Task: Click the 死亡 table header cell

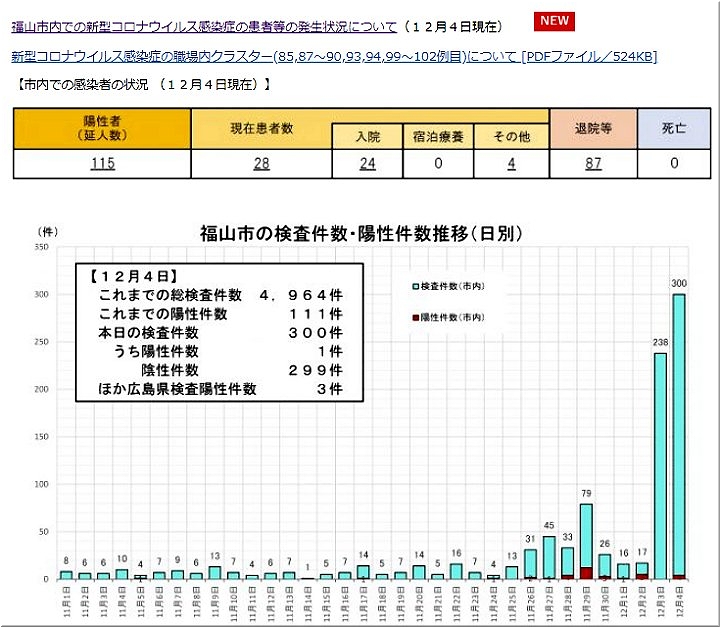Action: (x=675, y=128)
